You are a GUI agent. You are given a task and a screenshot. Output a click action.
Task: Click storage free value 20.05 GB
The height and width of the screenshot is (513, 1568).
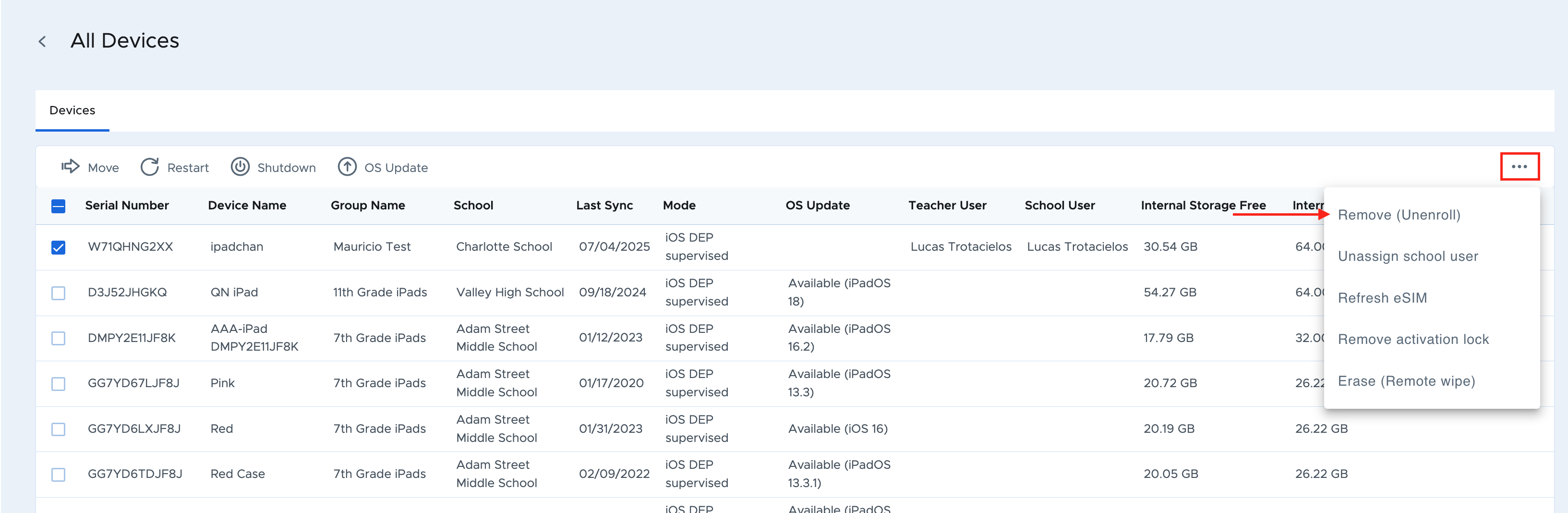click(x=1170, y=474)
